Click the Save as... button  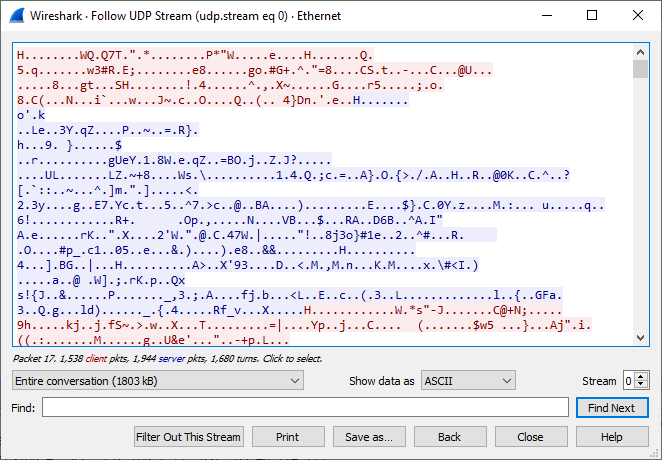369,437
